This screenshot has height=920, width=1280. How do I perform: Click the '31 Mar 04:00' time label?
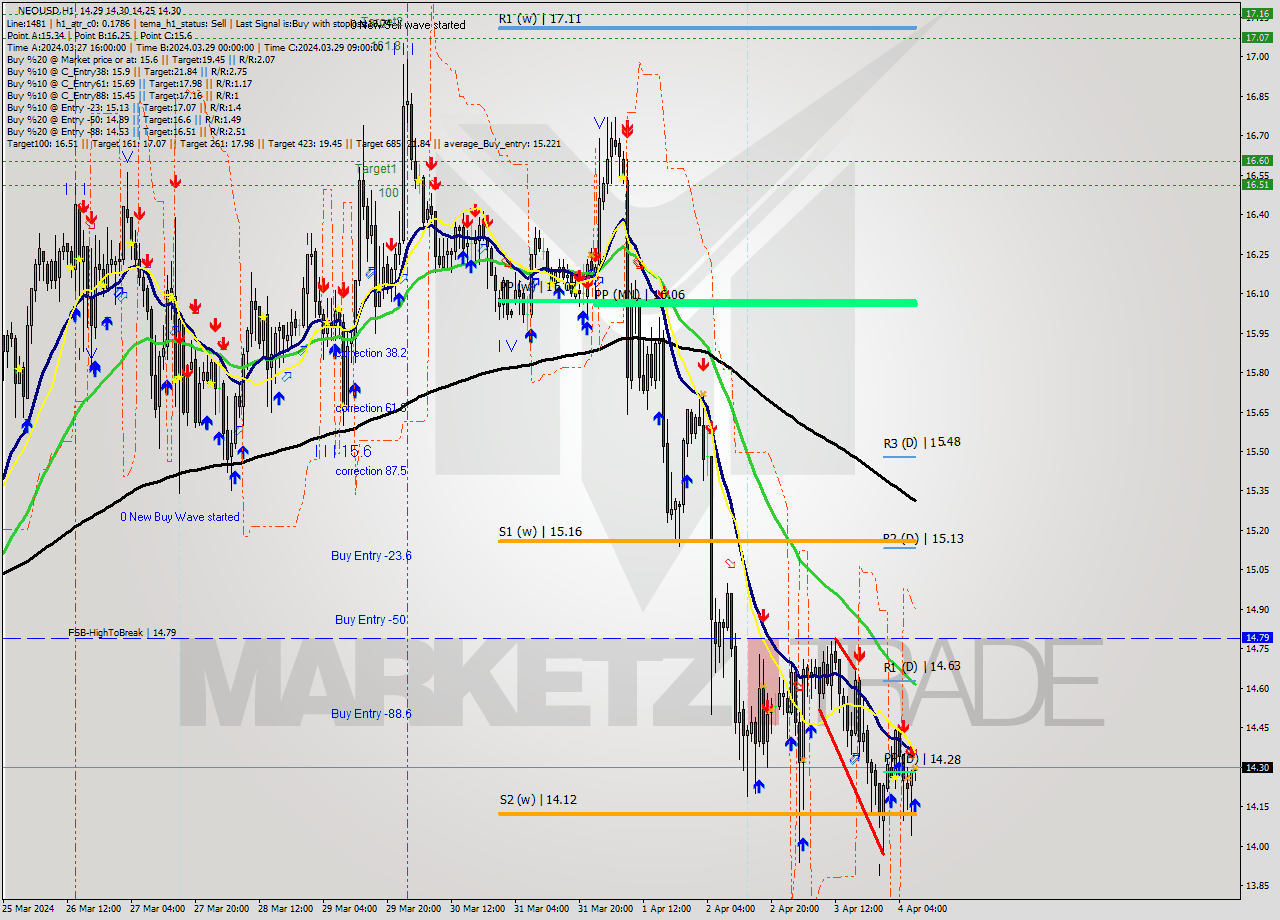tap(544, 909)
